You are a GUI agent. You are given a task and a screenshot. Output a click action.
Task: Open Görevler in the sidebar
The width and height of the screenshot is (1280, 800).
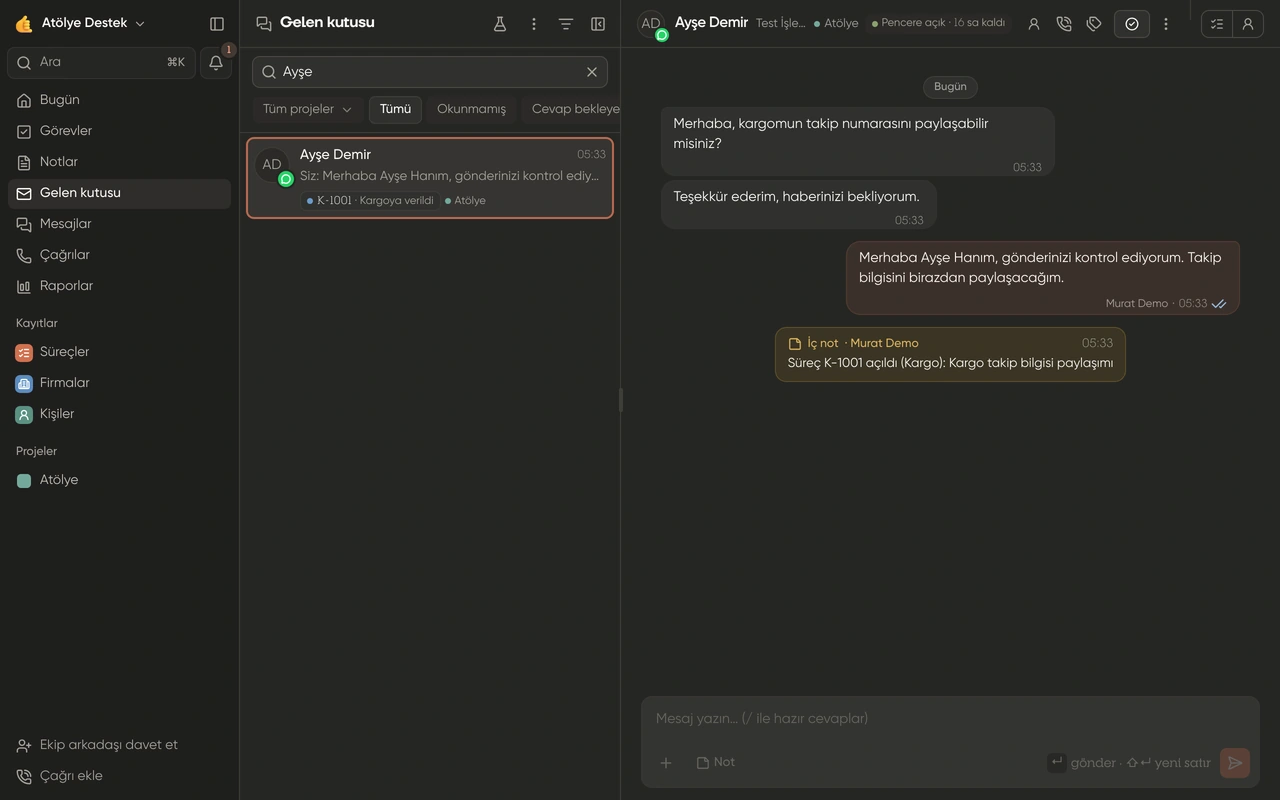[x=119, y=131]
